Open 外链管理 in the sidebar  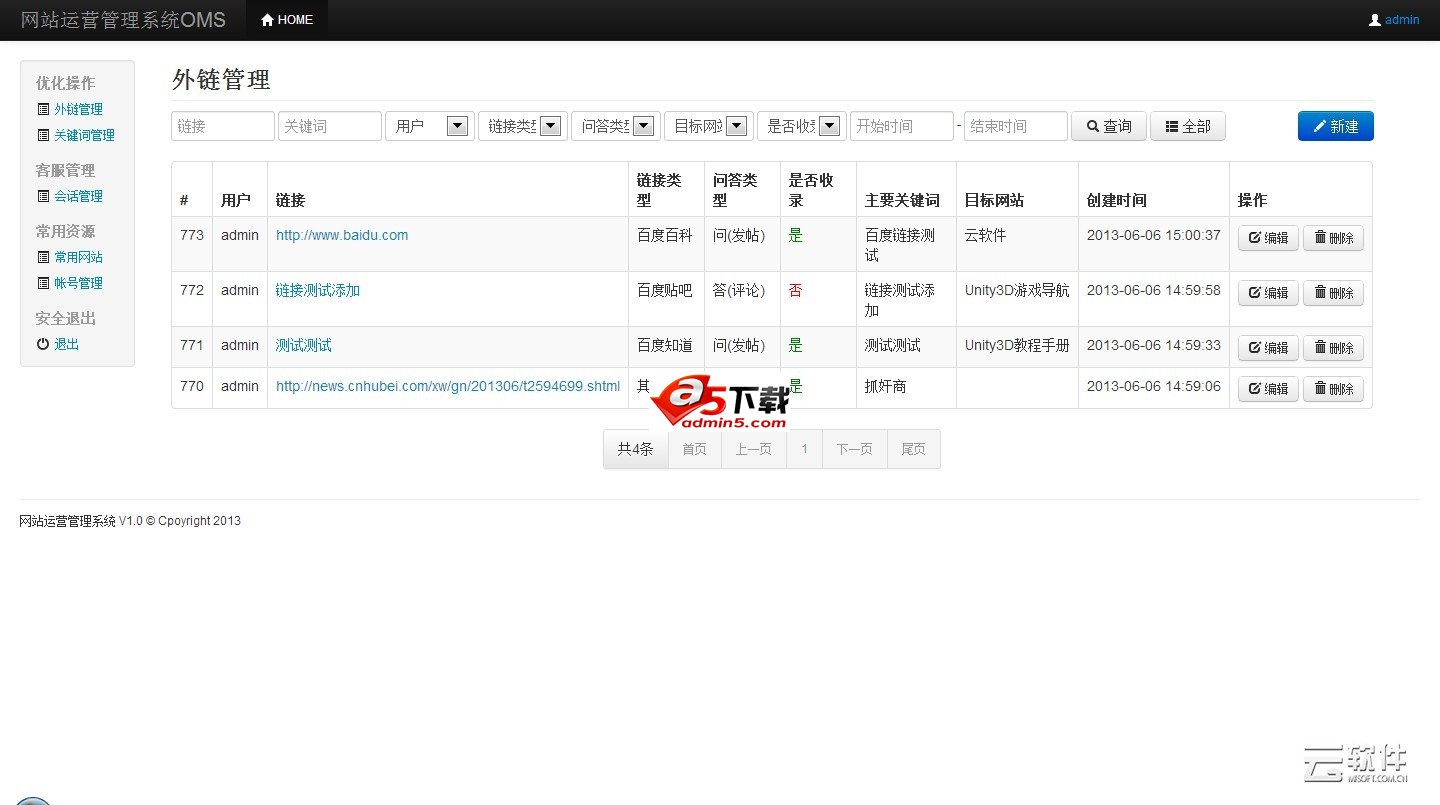tap(78, 109)
